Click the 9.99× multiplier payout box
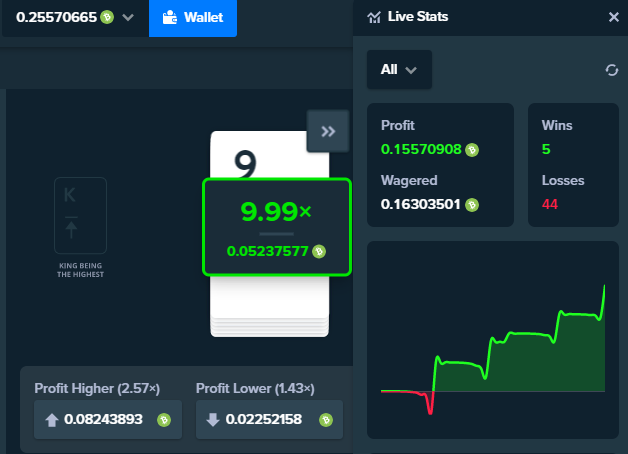 (x=277, y=227)
